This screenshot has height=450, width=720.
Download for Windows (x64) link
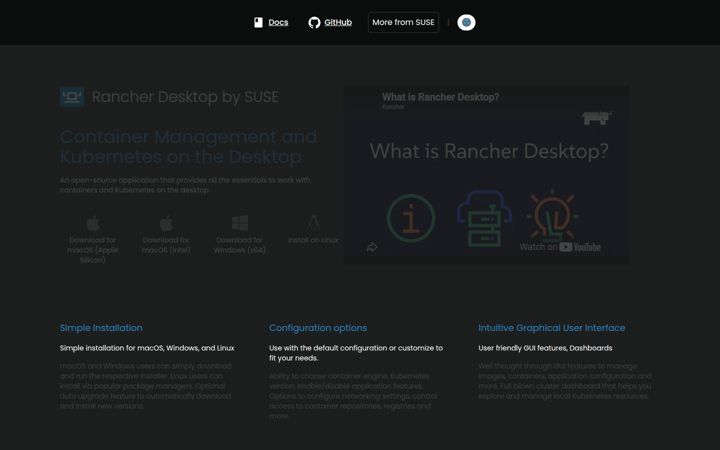(x=240, y=245)
